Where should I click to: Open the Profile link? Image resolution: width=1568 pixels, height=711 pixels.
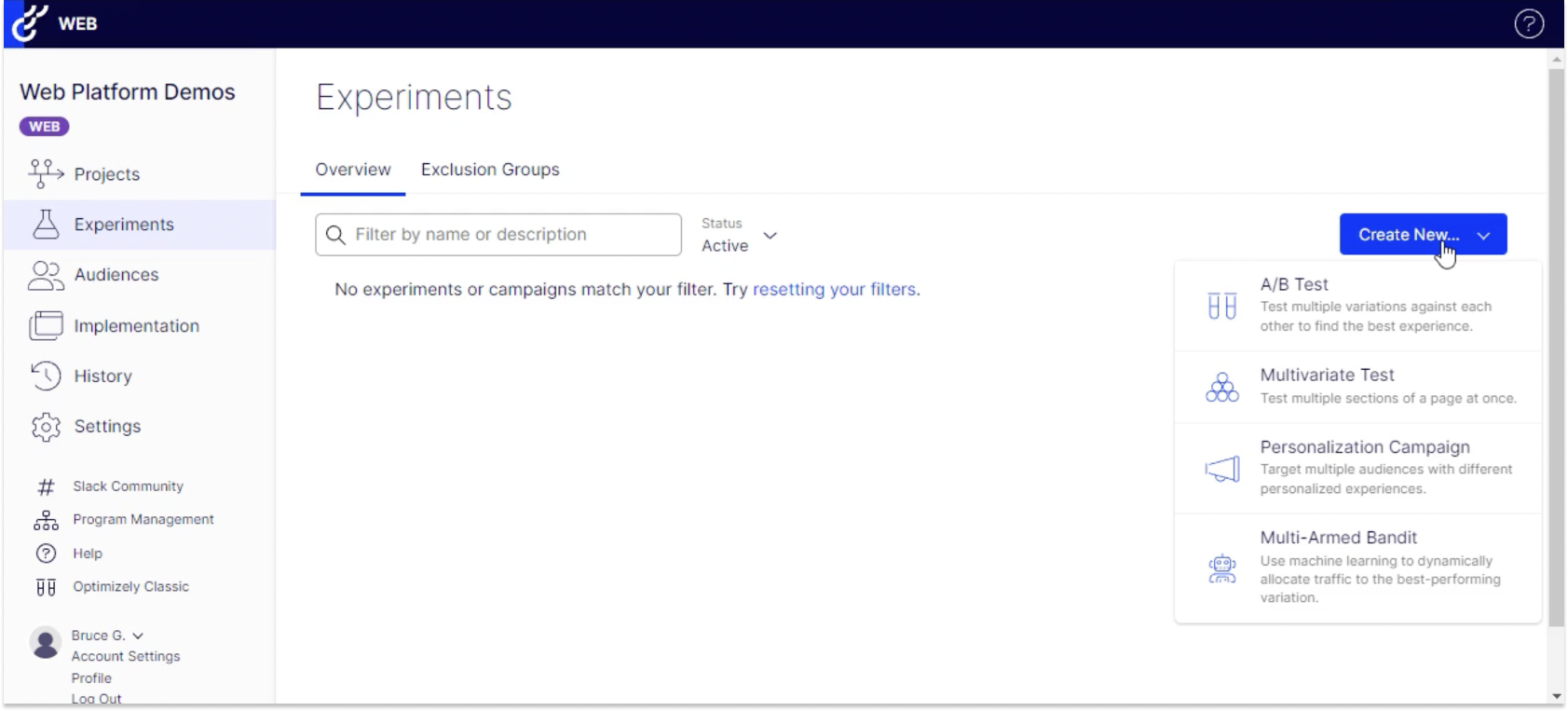click(x=91, y=678)
